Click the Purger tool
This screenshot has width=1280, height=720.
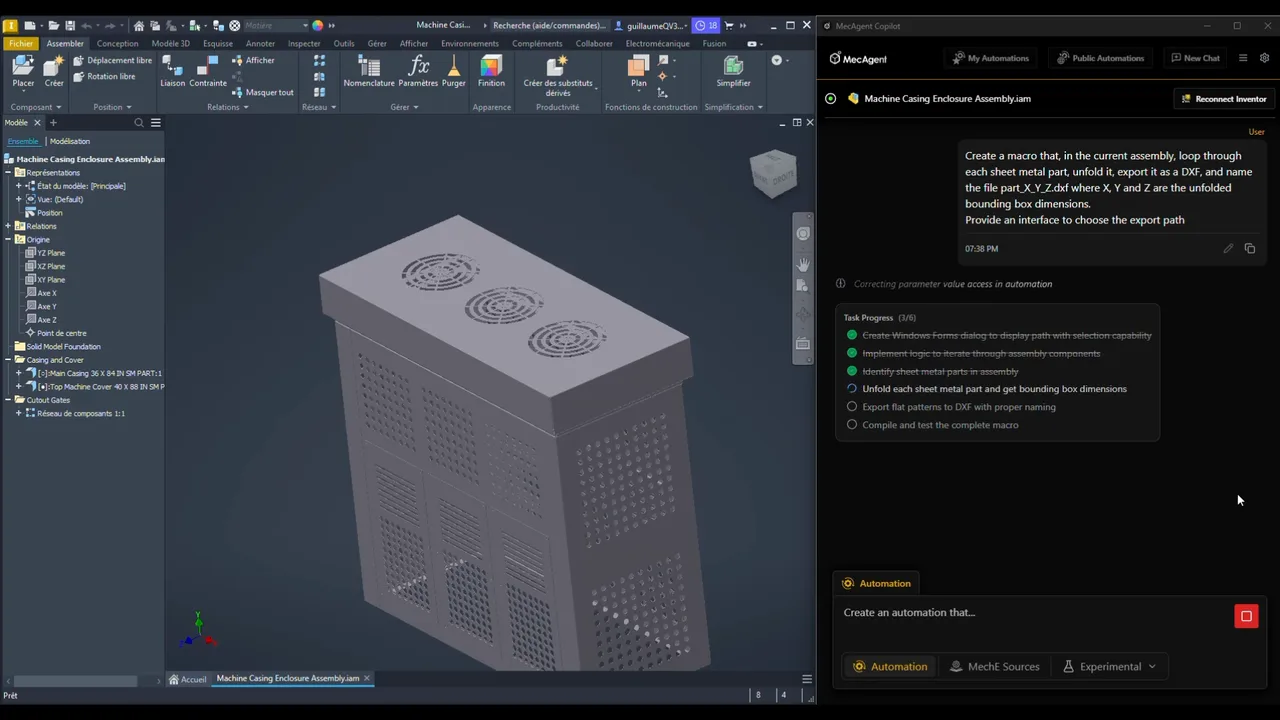(454, 71)
